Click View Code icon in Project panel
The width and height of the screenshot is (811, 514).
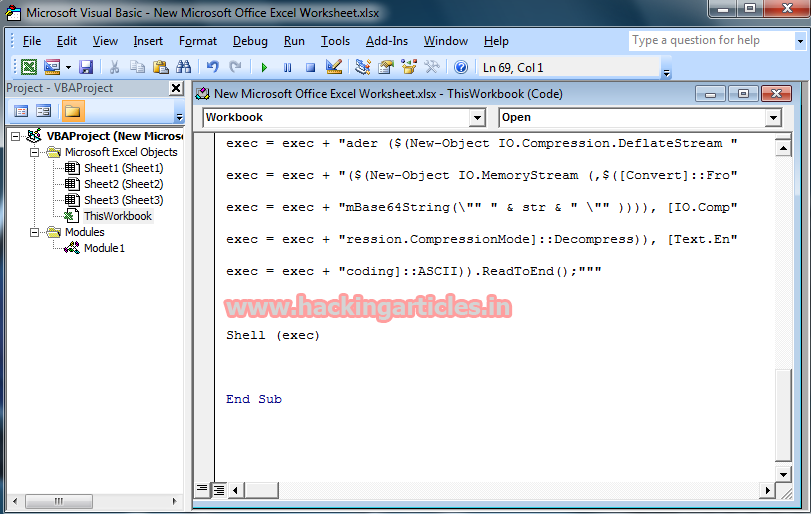coord(21,111)
